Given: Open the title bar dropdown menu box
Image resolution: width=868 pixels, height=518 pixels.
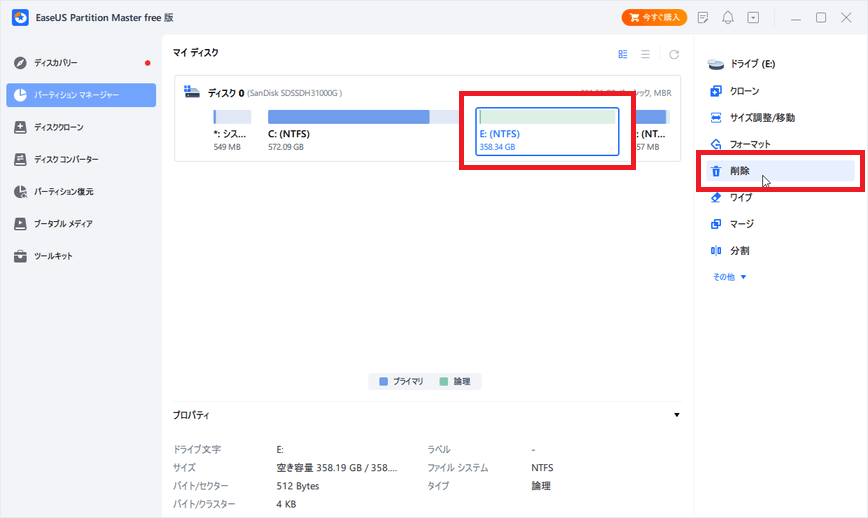Looking at the screenshot, I should [x=753, y=18].
